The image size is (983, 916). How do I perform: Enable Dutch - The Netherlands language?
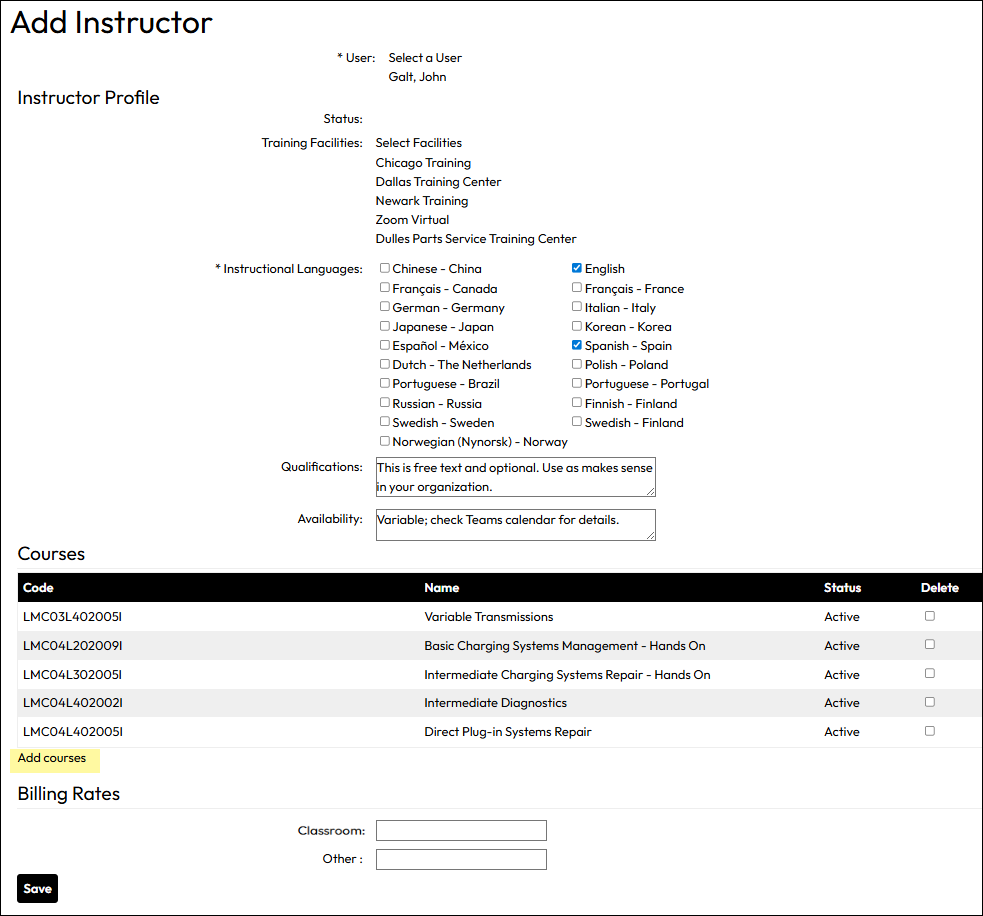(384, 364)
